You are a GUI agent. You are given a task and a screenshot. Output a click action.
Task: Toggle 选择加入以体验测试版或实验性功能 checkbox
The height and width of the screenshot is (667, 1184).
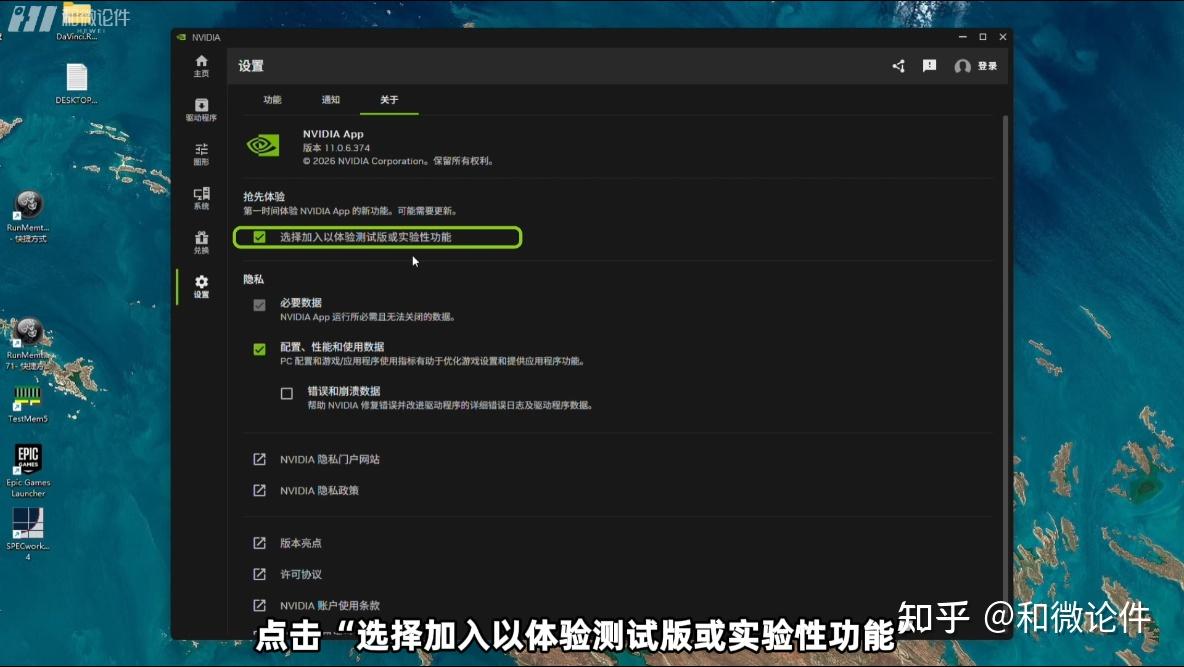[x=259, y=237]
